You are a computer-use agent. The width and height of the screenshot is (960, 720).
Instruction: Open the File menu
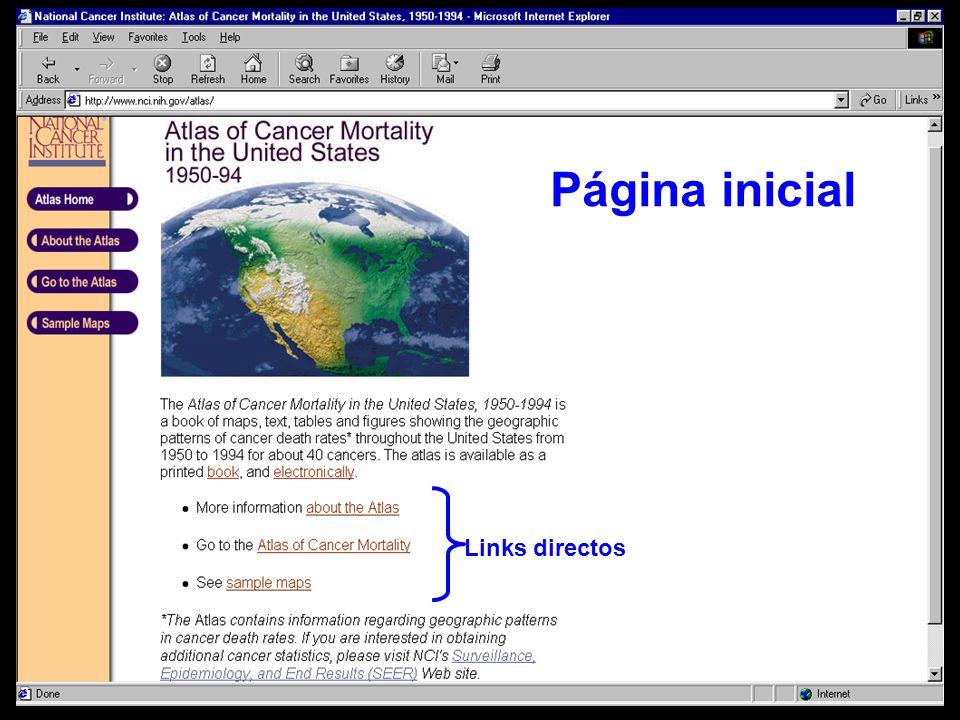(40, 37)
